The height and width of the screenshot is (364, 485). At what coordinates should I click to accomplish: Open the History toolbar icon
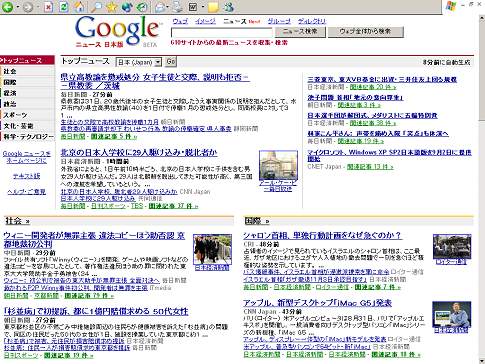pos(142,7)
